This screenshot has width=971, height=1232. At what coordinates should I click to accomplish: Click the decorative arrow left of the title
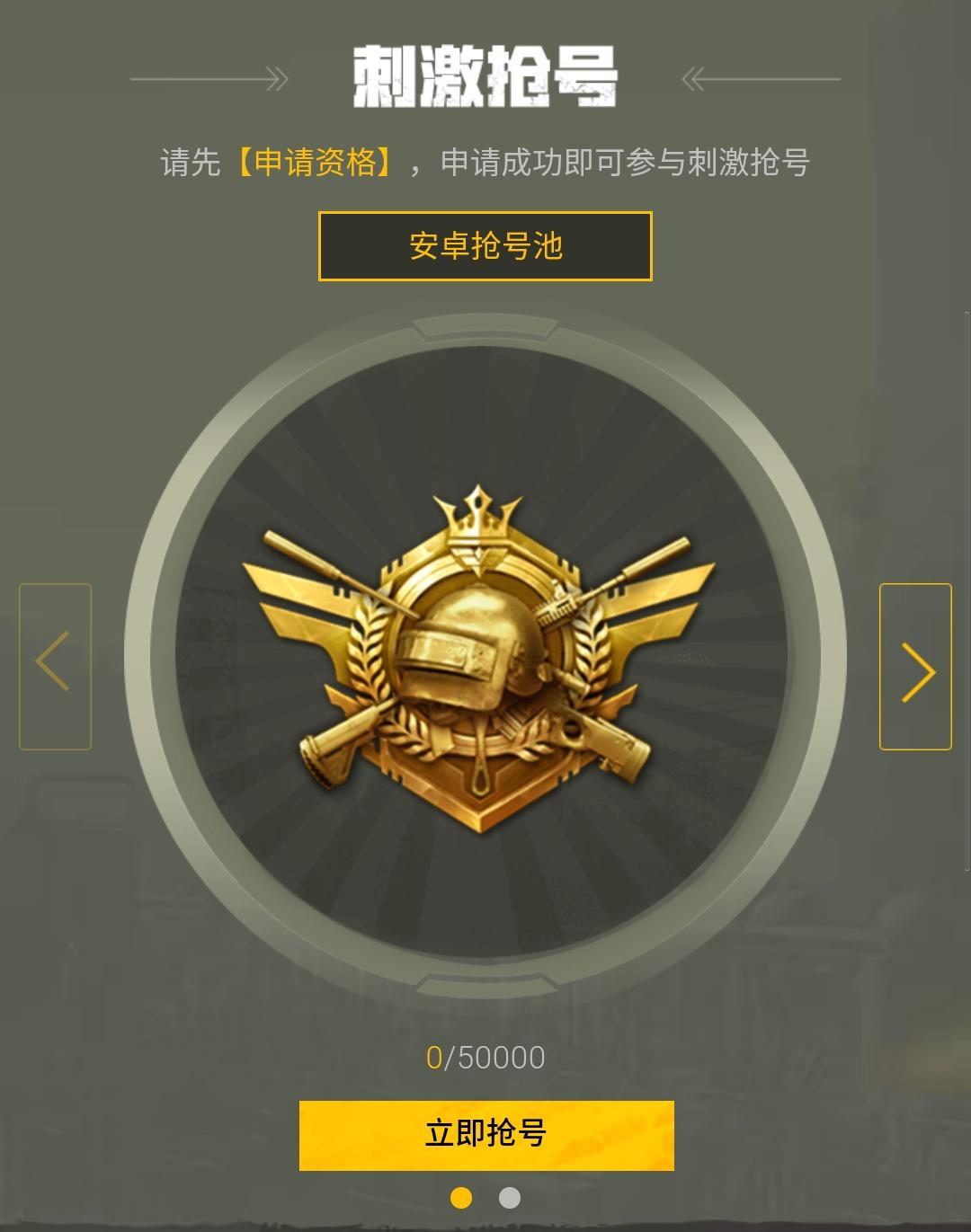coord(209,79)
